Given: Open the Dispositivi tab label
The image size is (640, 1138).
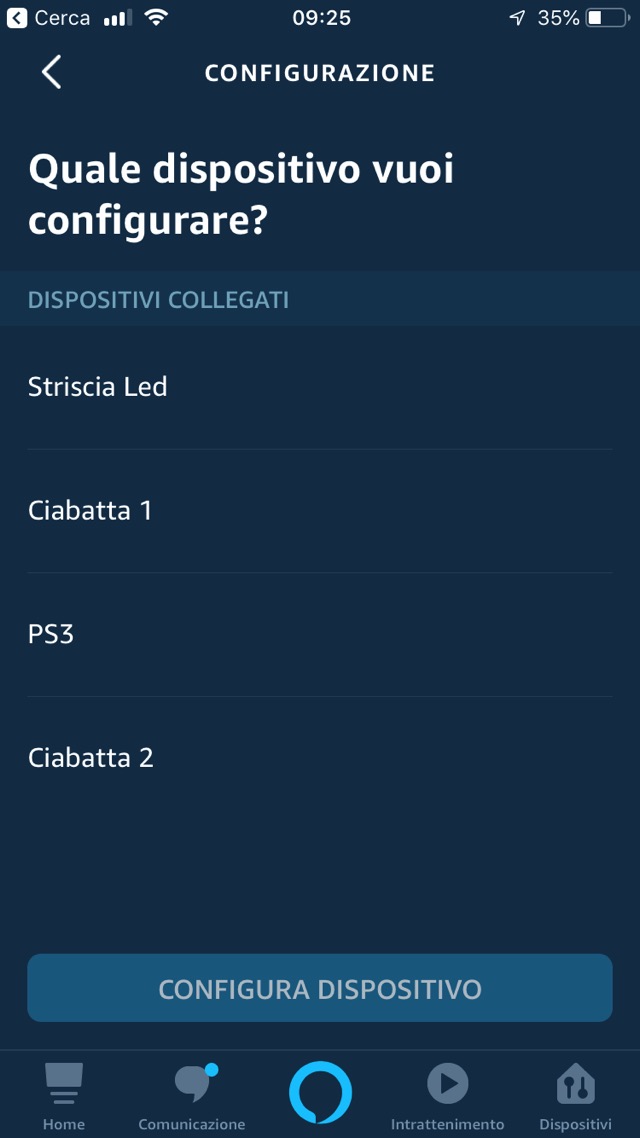Looking at the screenshot, I should (575, 1124).
